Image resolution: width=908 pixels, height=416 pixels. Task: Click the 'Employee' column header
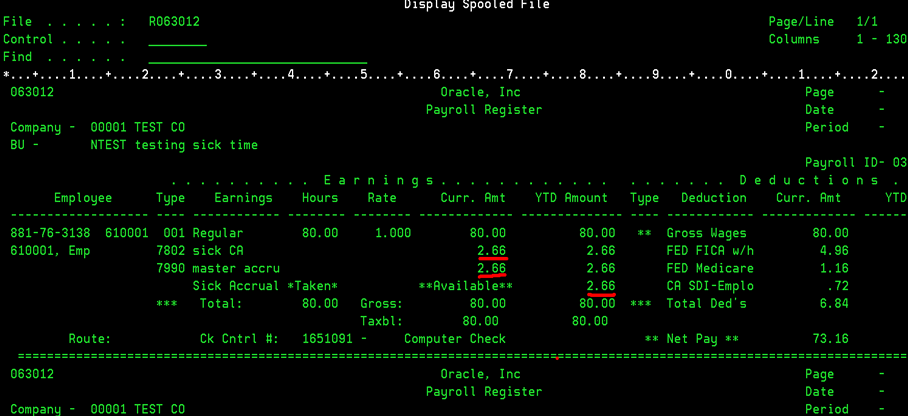(x=83, y=198)
